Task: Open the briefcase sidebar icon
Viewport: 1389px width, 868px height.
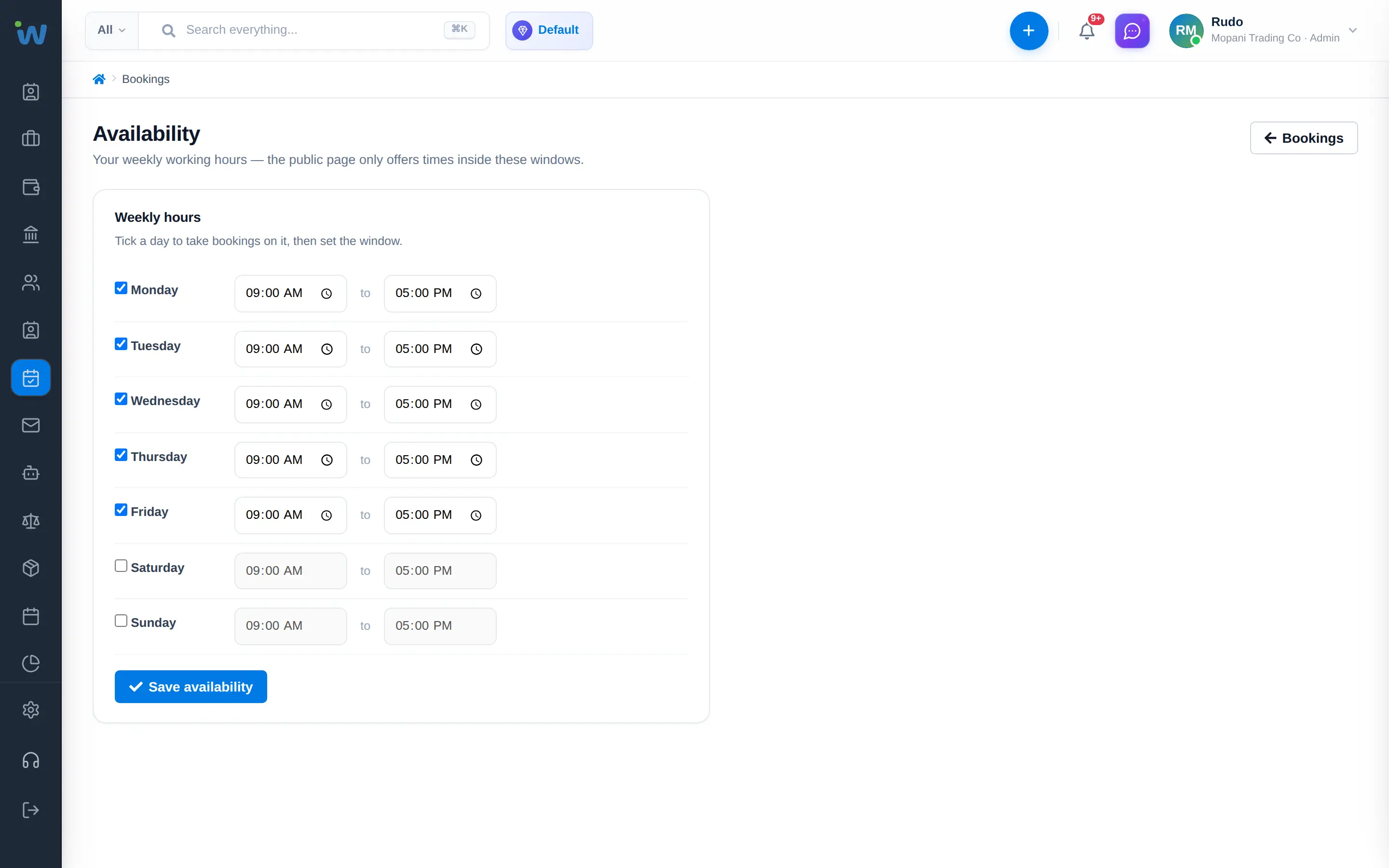Action: (31, 138)
